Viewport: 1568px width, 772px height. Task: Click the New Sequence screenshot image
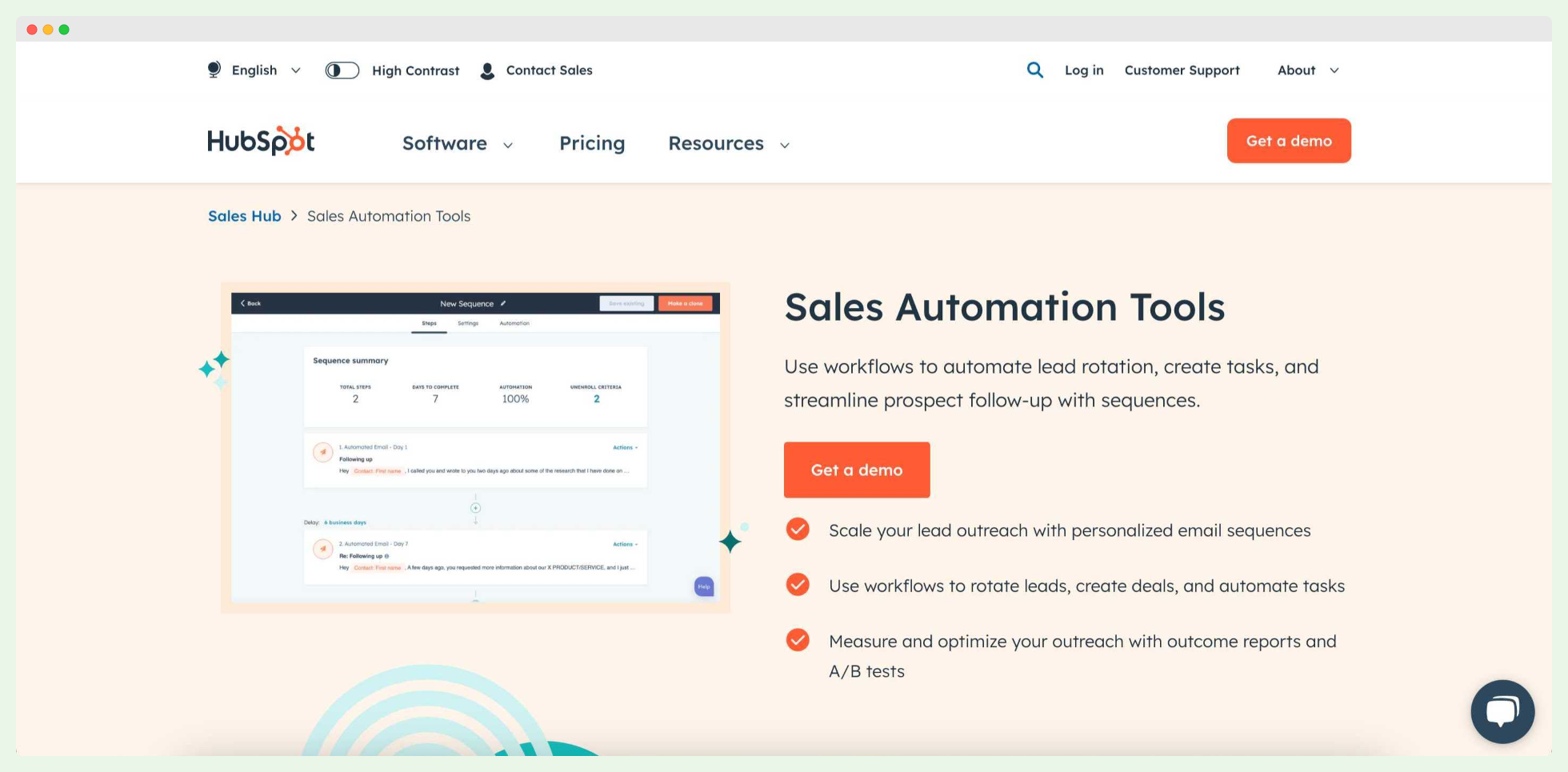tap(475, 447)
